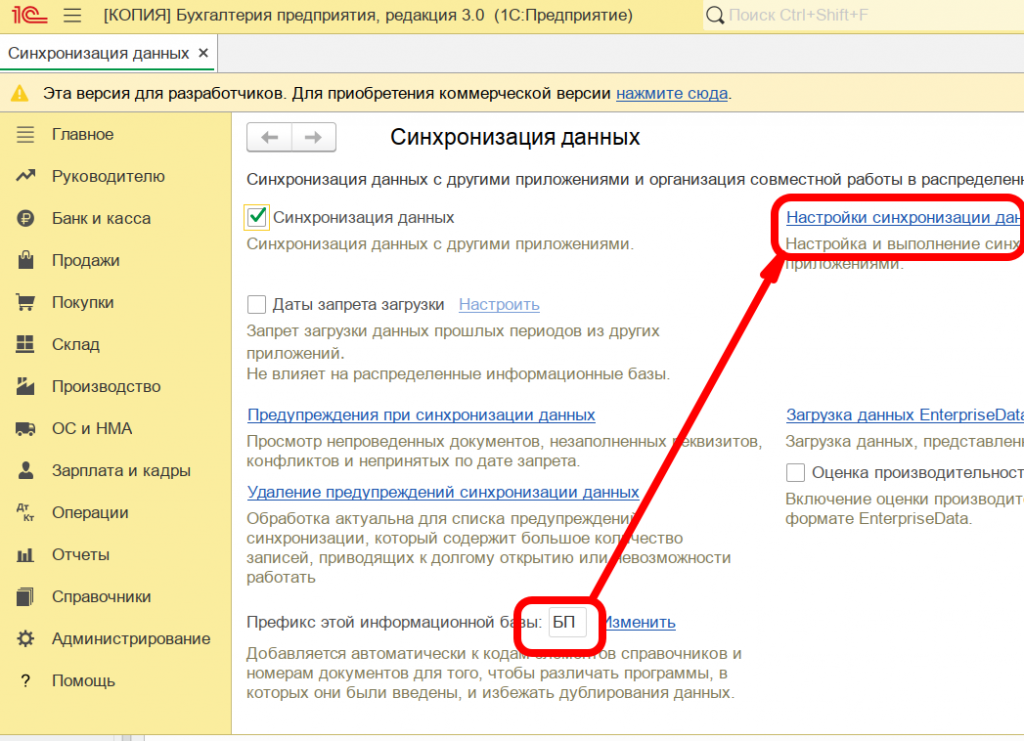Follow the 'нажмите сюда' link
Screen dimensions: 1024x741
(672, 93)
